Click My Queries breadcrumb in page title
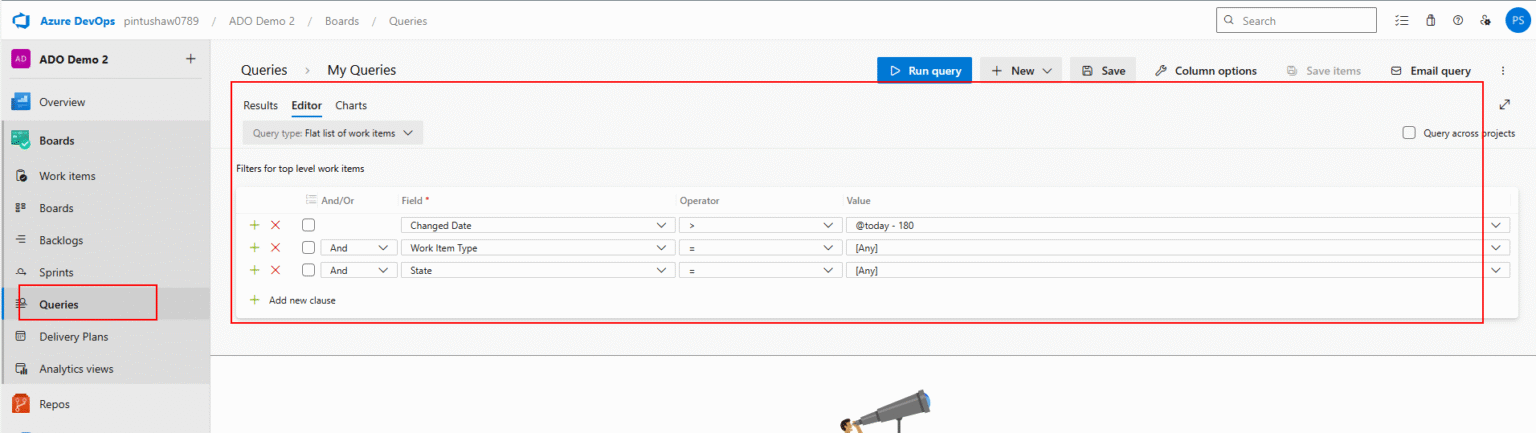 (362, 70)
